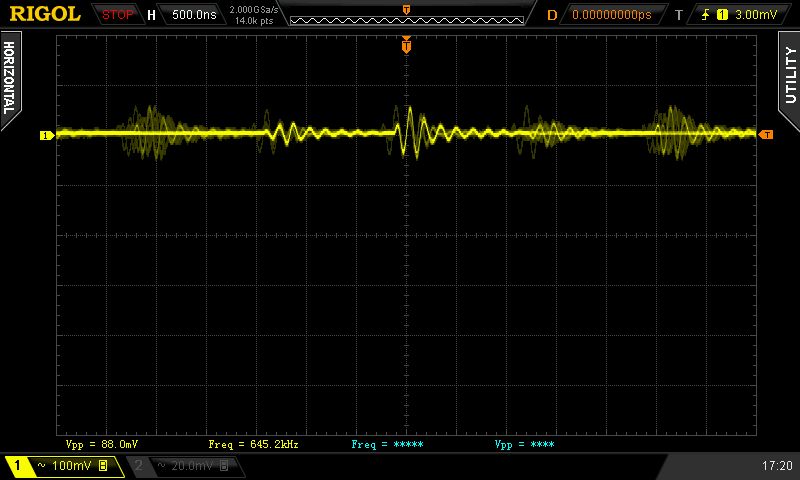Screen dimensions: 800x480
Task: Click the 2.000GSa/s sample rate readout
Action: click(x=254, y=10)
